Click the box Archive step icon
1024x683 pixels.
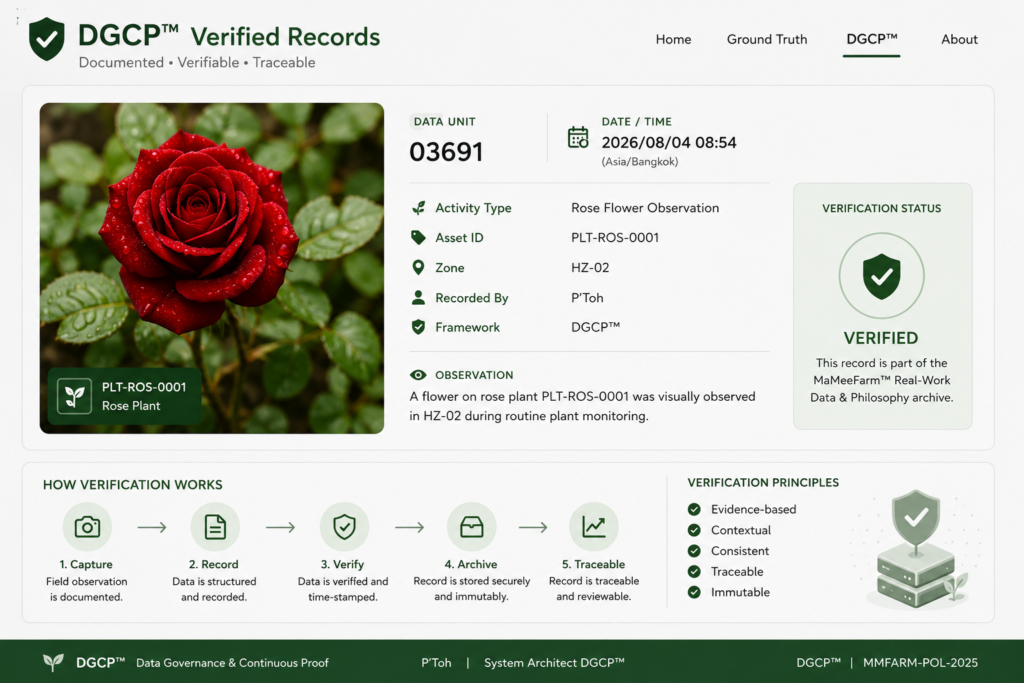coord(472,526)
